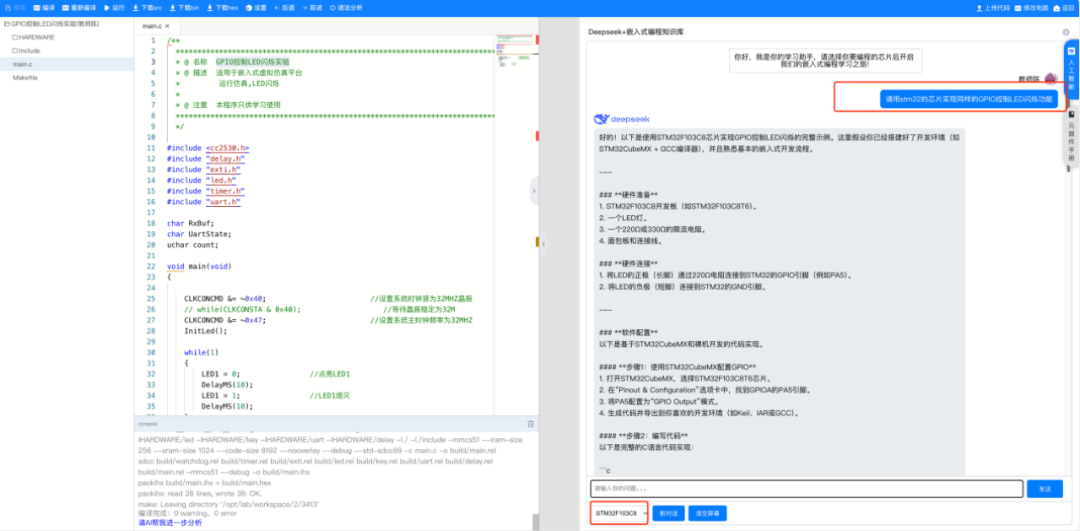Click the 请AI帮我进一步分析 link in console
The image size is (1080, 531).
[170, 523]
